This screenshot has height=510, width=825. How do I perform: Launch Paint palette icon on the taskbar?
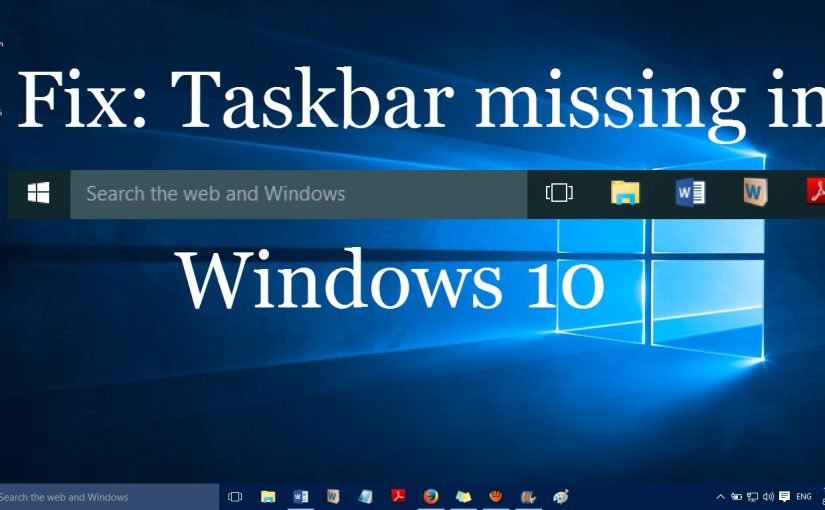(x=561, y=496)
